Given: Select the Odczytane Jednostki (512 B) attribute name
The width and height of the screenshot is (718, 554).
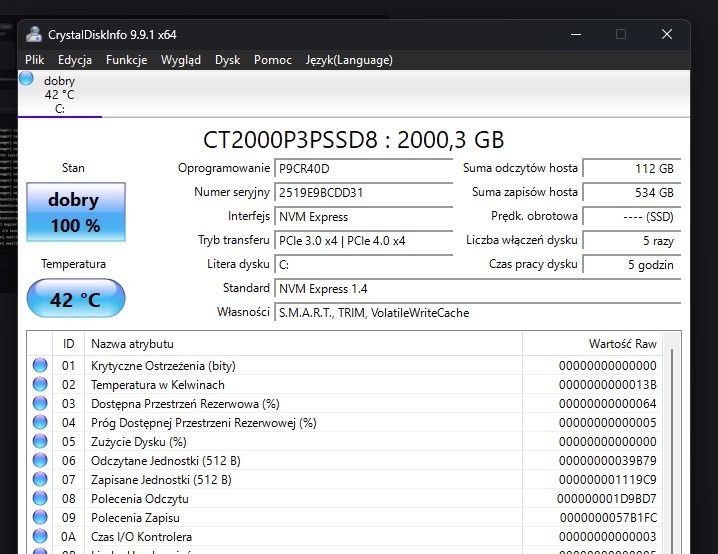Looking at the screenshot, I should [x=166, y=461].
